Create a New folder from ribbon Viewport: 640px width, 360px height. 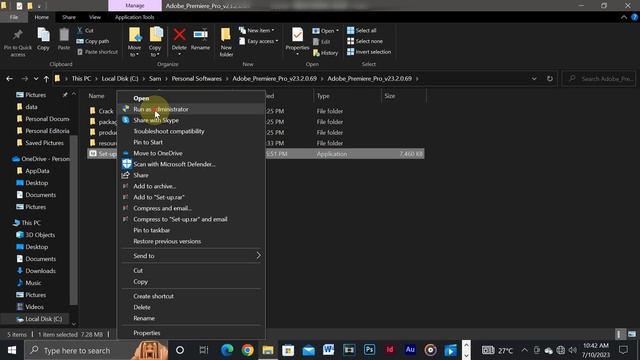(226, 42)
